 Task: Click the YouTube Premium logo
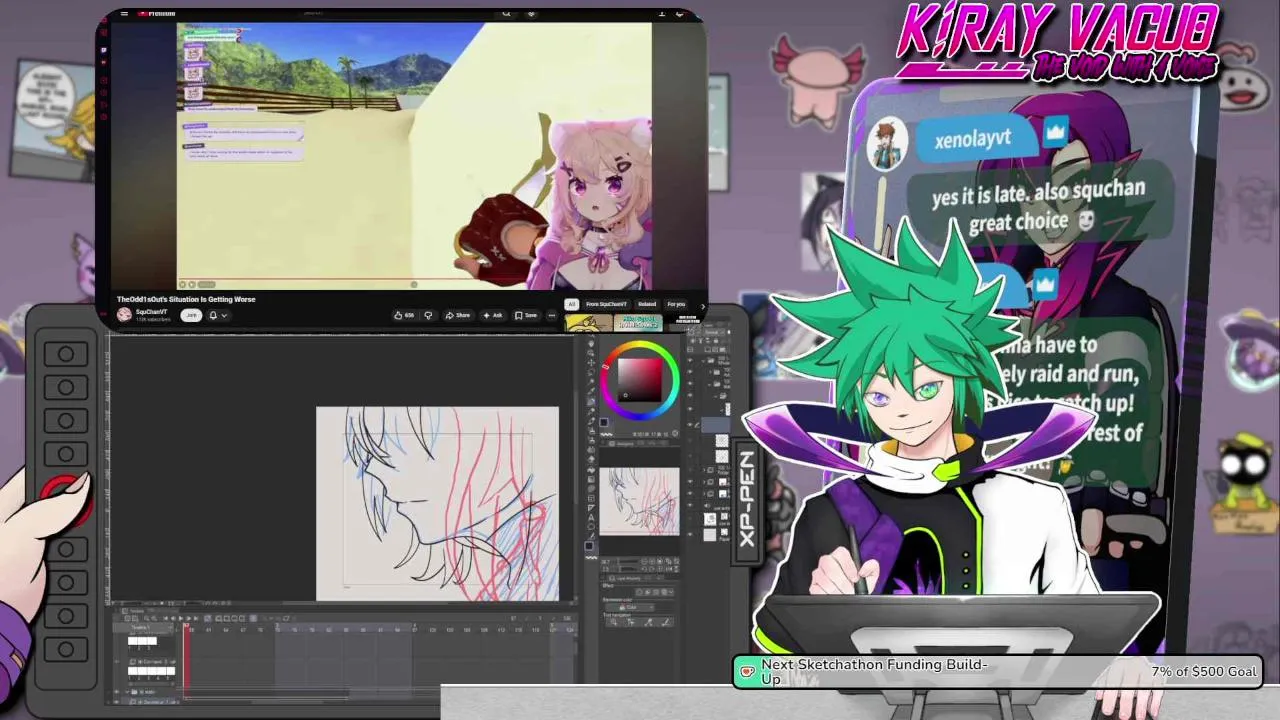pos(156,13)
